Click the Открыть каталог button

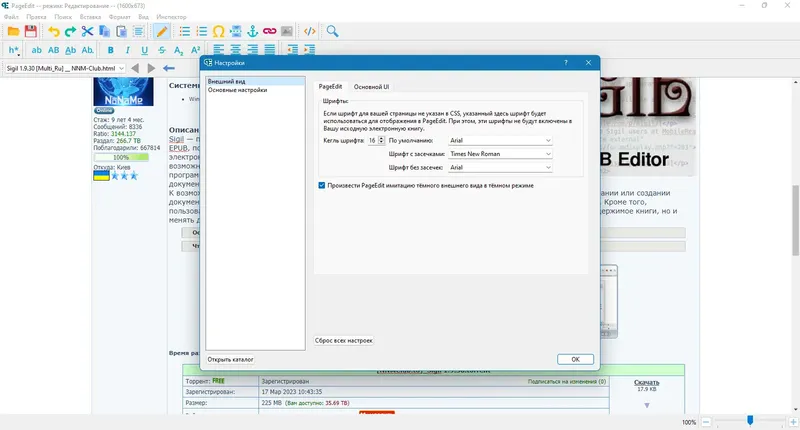[x=230, y=359]
